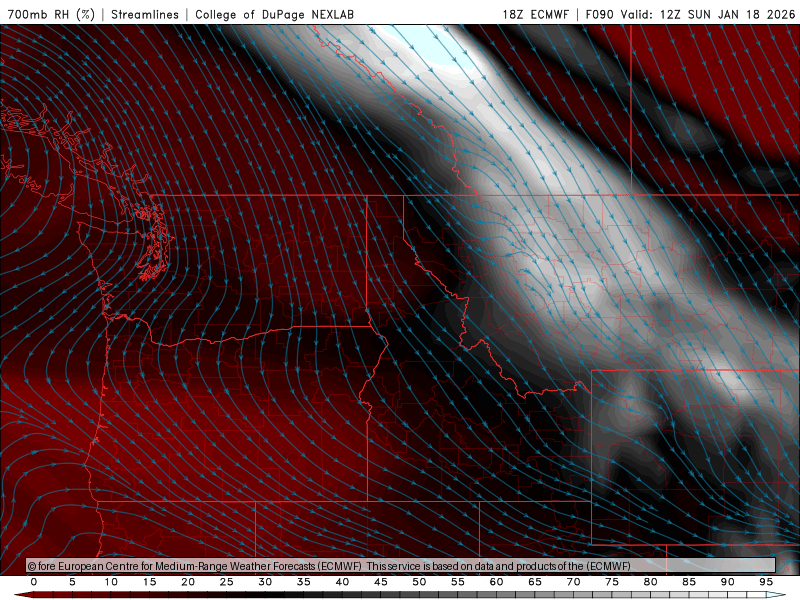Click the "45" colorbar tick label
The height and width of the screenshot is (600, 800).
pyautogui.click(x=381, y=582)
